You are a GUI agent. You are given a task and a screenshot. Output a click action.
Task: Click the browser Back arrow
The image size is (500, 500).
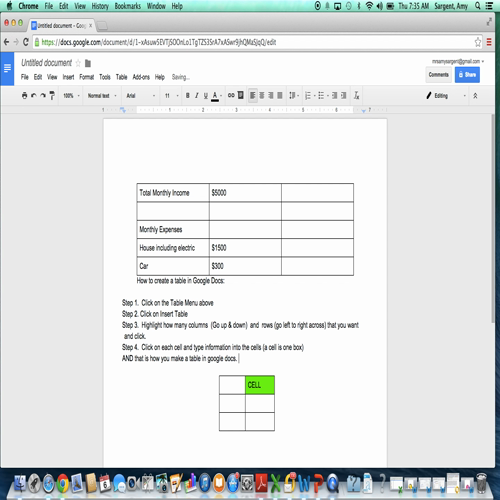pyautogui.click(x=6, y=42)
